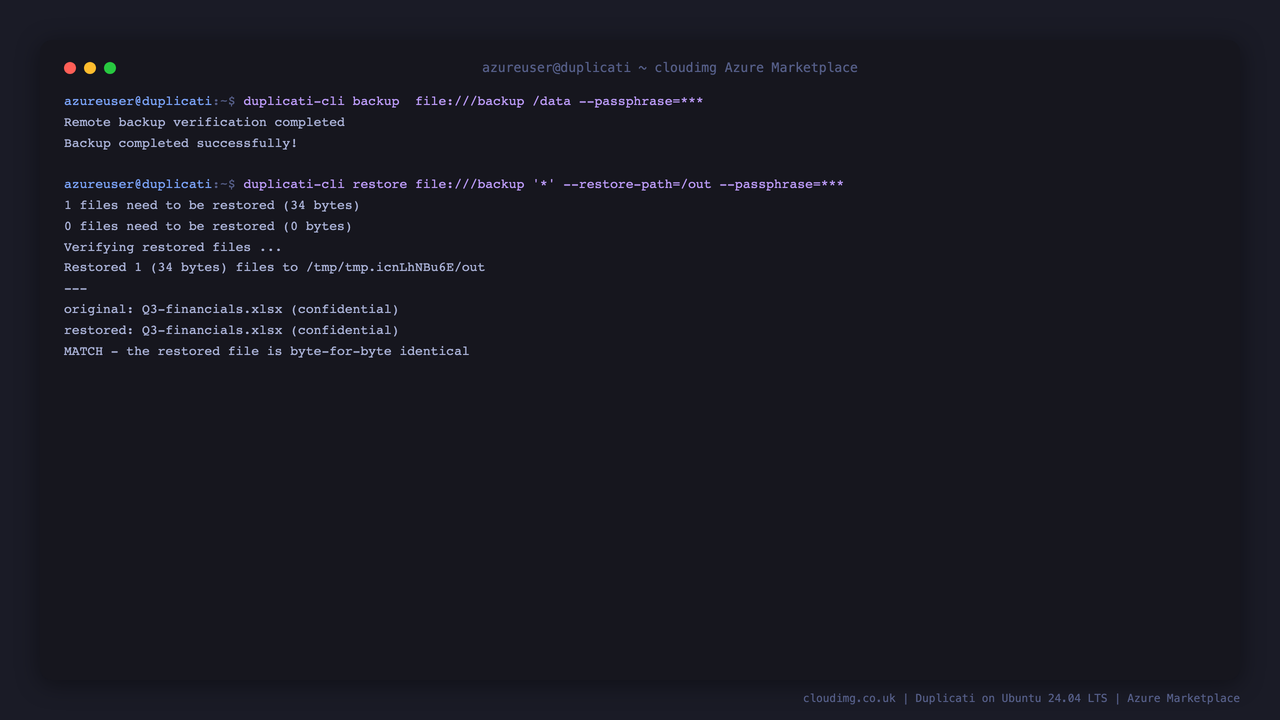Click the 'duplicati-cli backup' command line

click(x=383, y=101)
